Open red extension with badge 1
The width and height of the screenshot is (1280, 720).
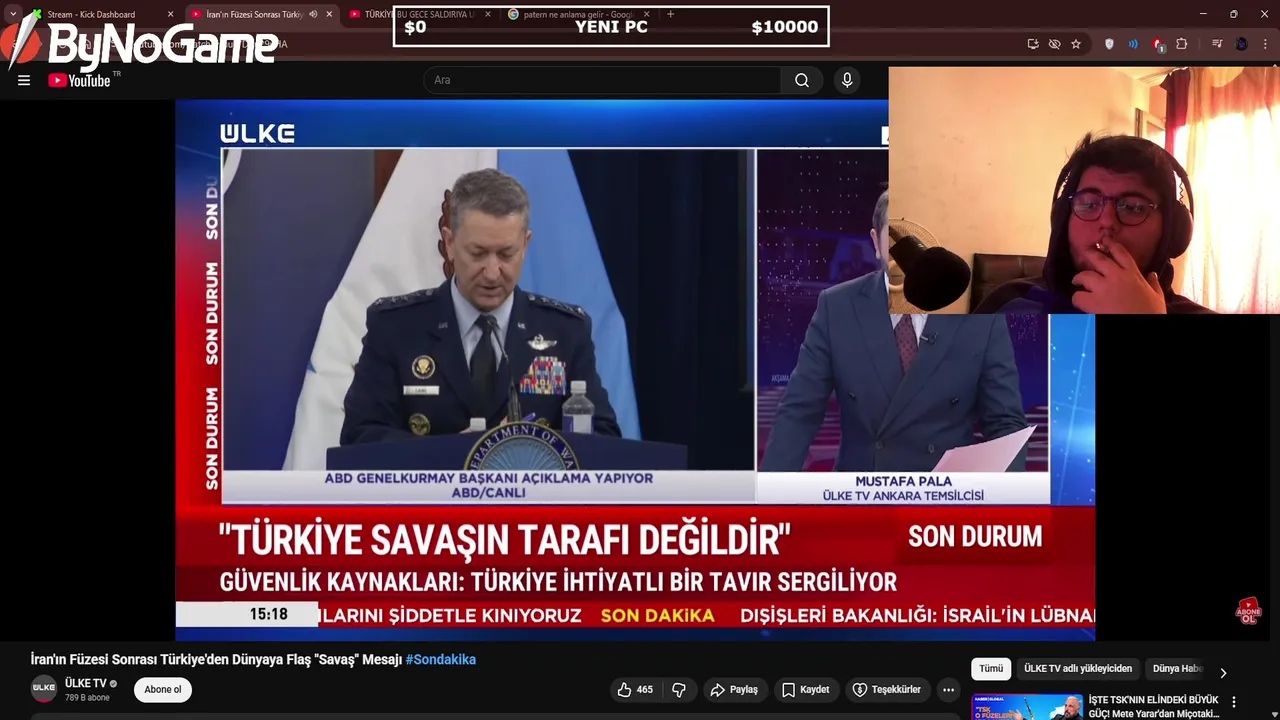click(1157, 44)
